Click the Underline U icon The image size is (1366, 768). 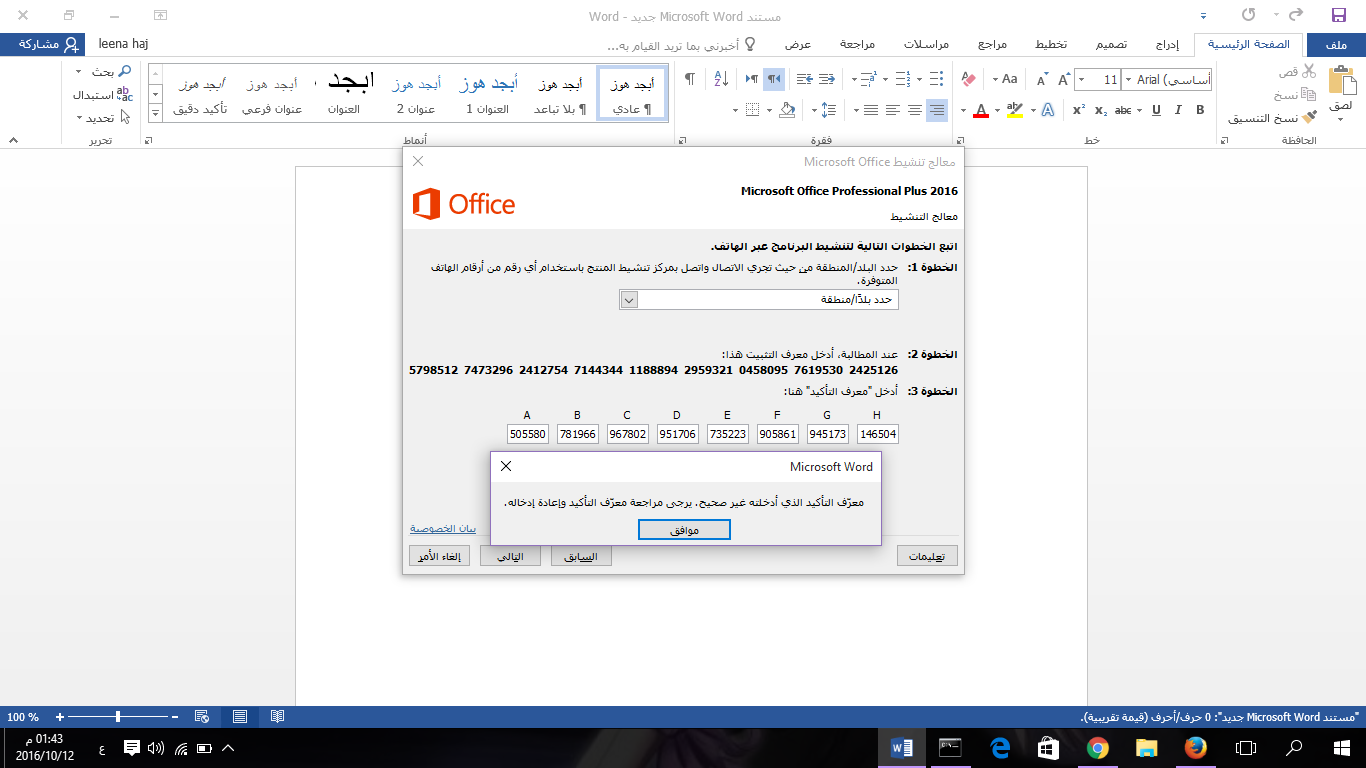[1155, 110]
